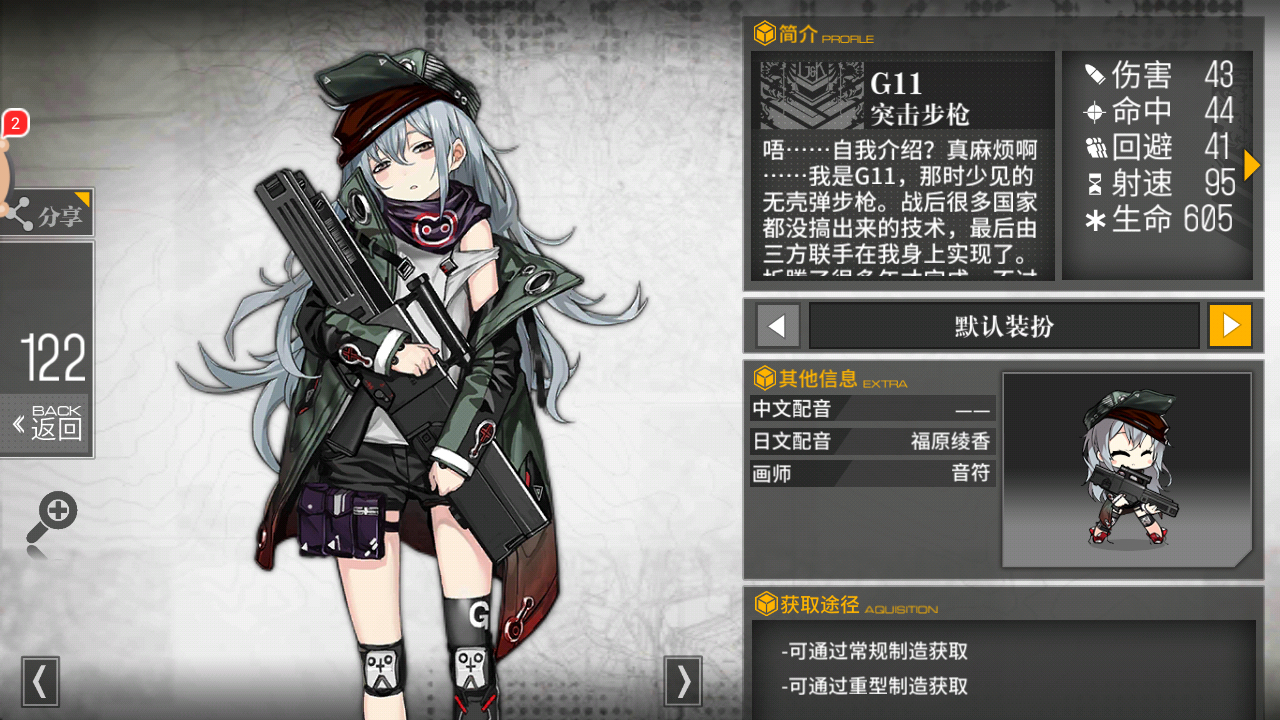The height and width of the screenshot is (720, 1280).
Task: Tap the share icon button
Action: 46,213
